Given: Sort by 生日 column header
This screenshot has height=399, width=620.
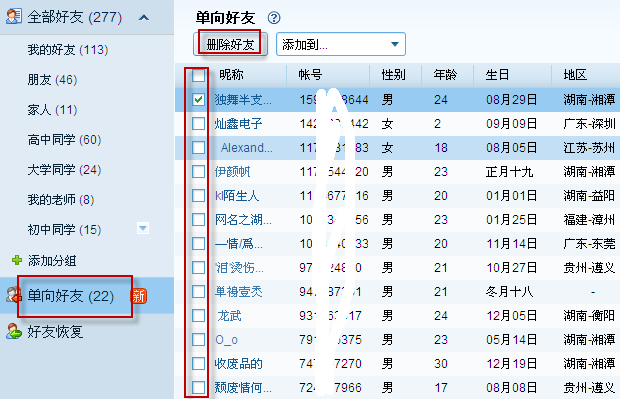Looking at the screenshot, I should (497, 74).
